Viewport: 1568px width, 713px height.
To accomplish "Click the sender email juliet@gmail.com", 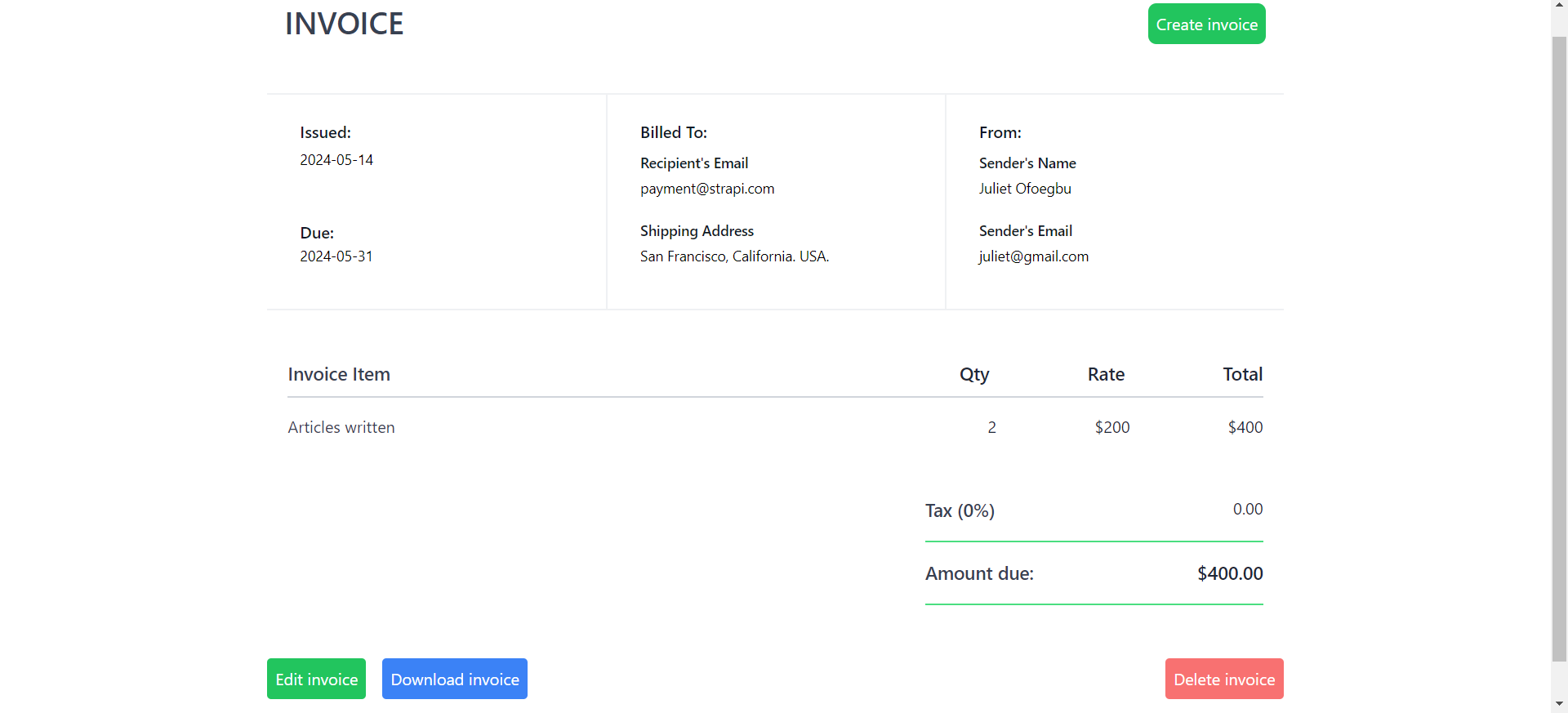I will [1033, 256].
